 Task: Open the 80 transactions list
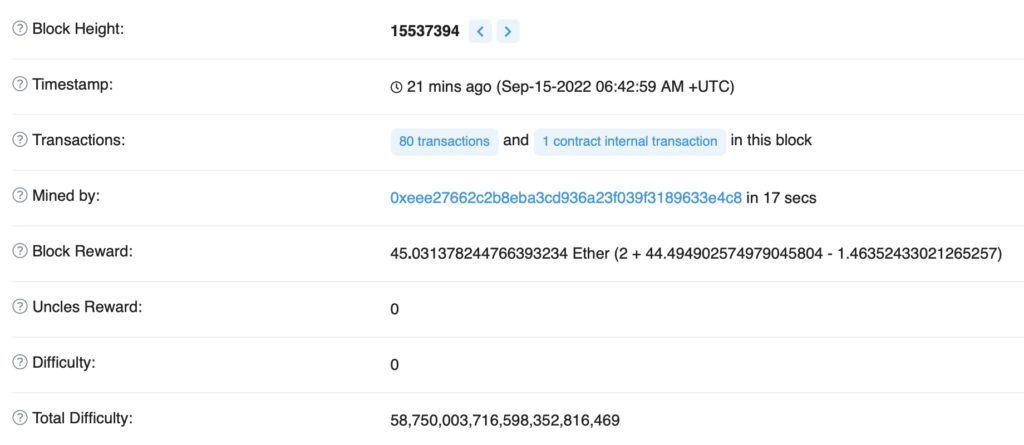coord(444,142)
